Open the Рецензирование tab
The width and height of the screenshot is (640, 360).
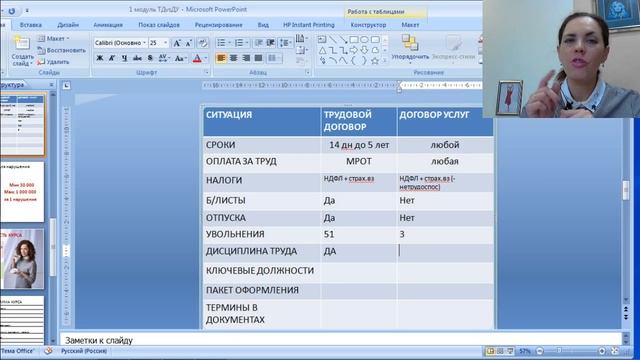[x=218, y=25]
